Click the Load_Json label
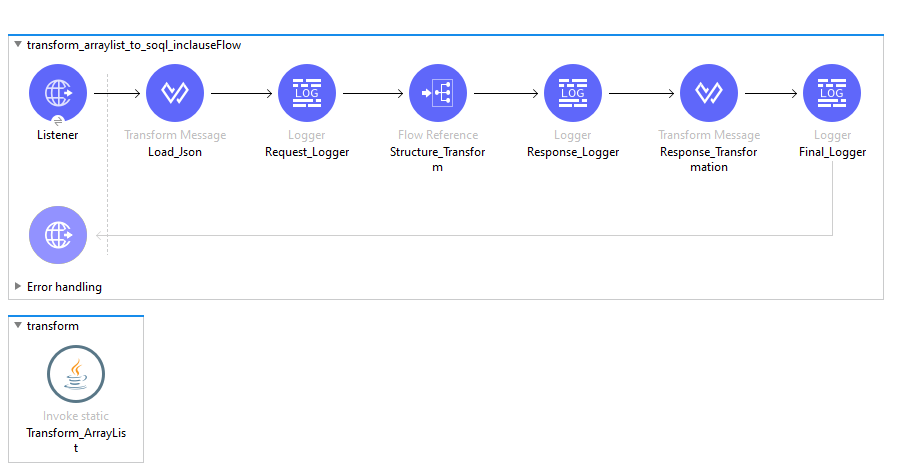Screen dimensions: 903x473 pos(175,152)
